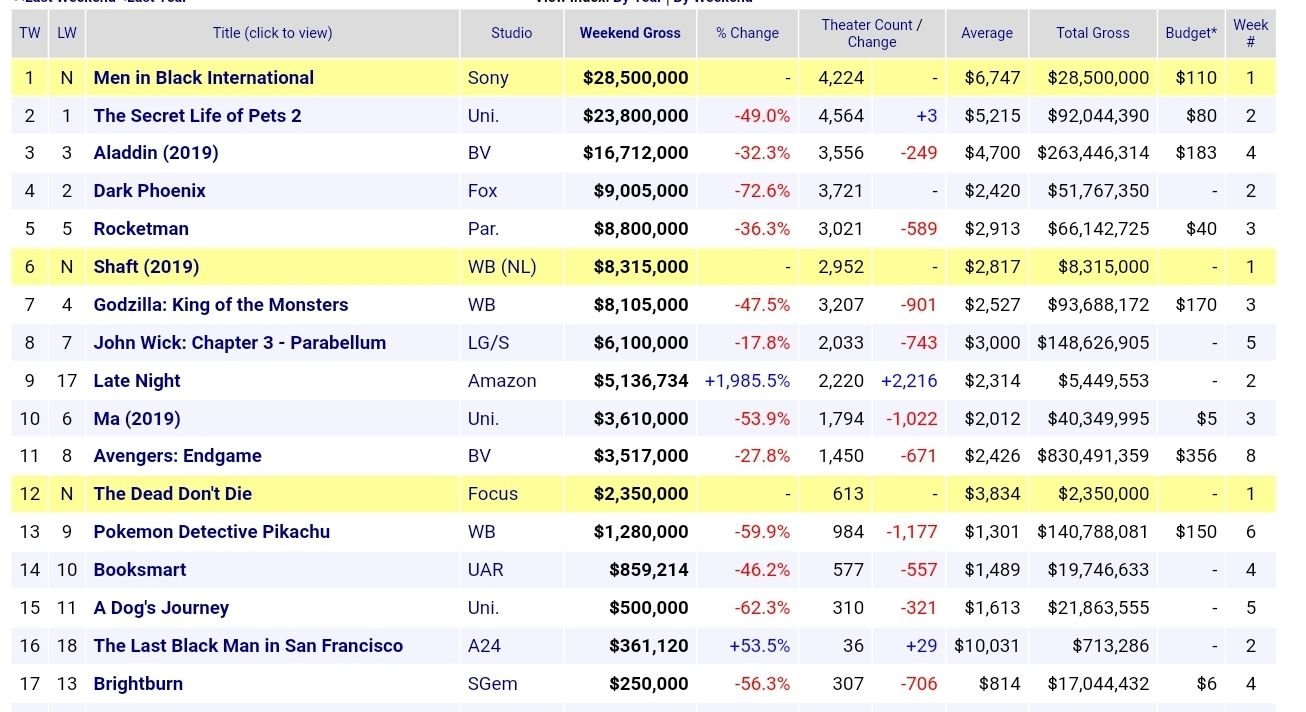Select total gross $263,446,314
The height and width of the screenshot is (712, 1306).
(x=1093, y=153)
